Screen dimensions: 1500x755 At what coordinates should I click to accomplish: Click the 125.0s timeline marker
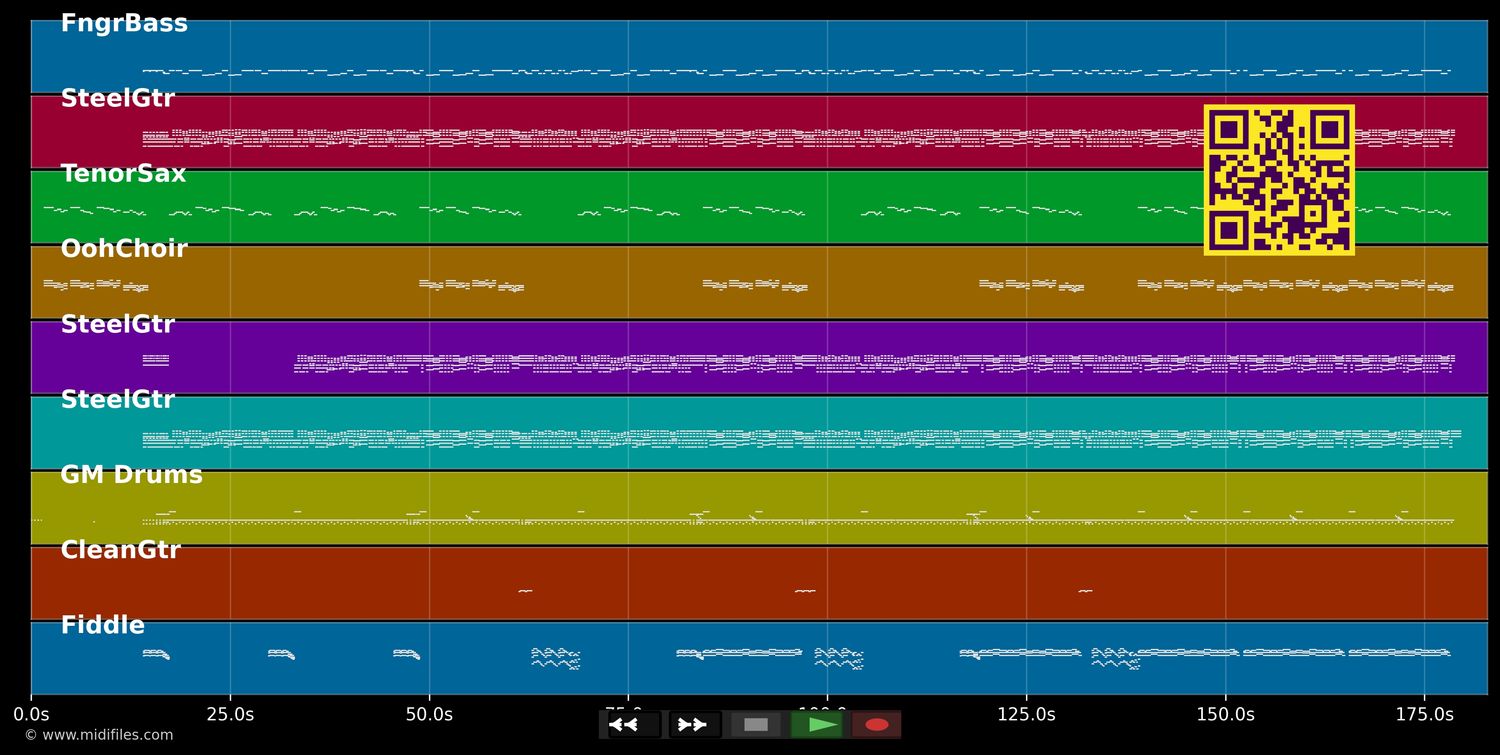point(1026,714)
